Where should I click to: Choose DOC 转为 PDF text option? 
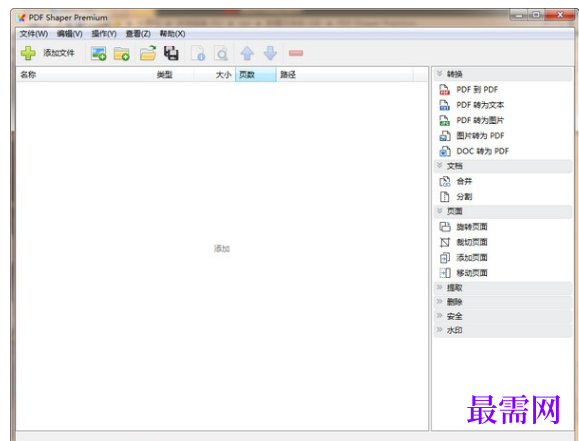pyautogui.click(x=482, y=151)
